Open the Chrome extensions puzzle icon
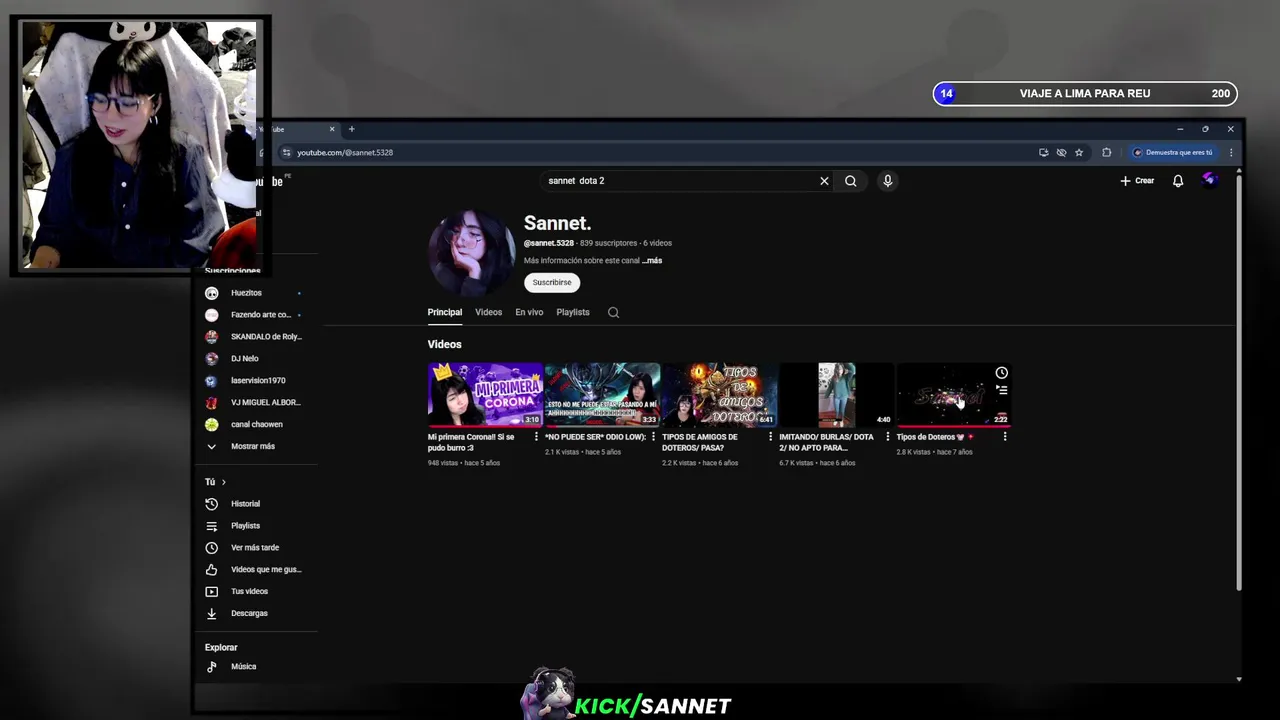This screenshot has width=1280, height=720. point(1106,153)
